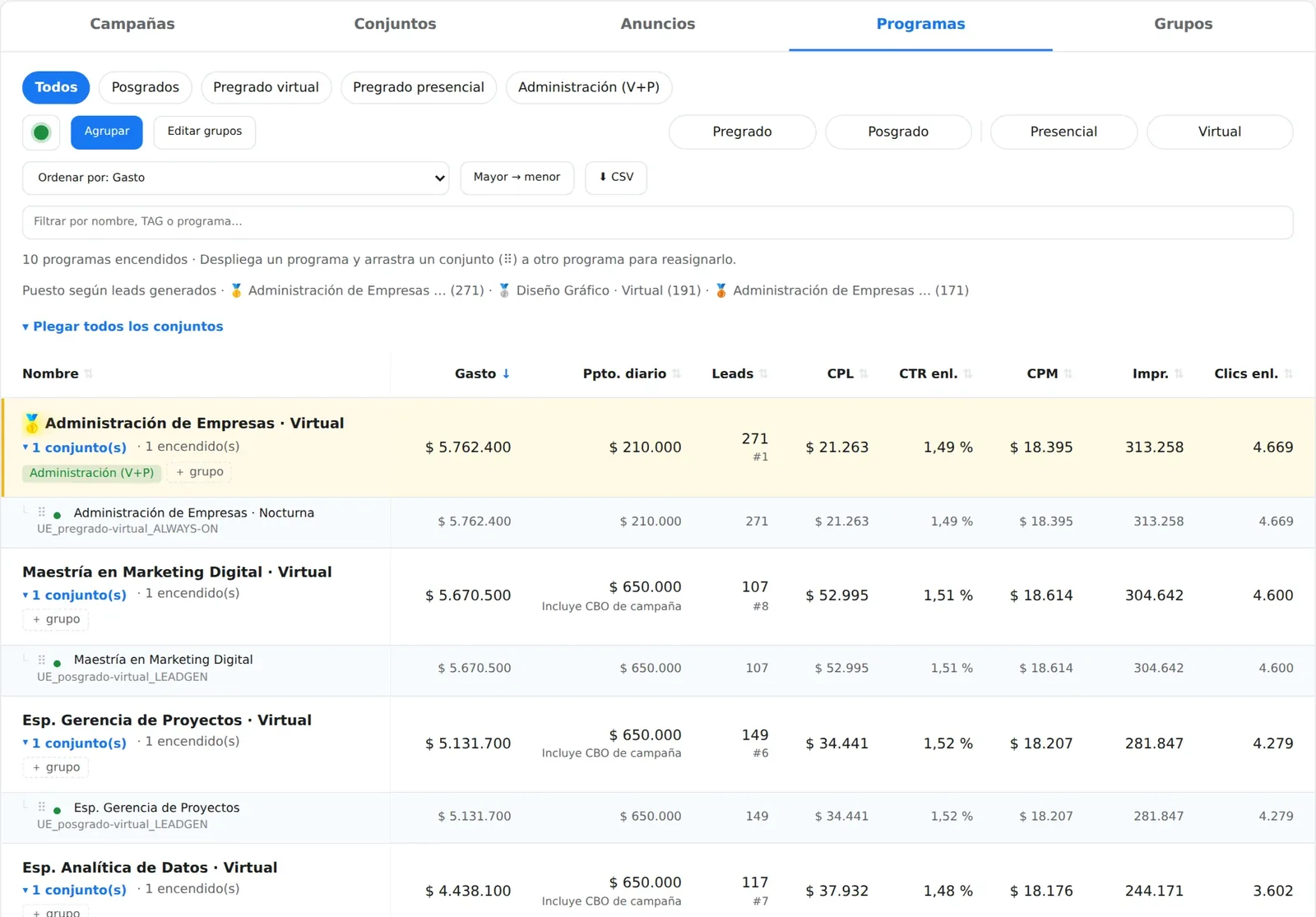The image size is (1316, 917).
Task: Sort by Leads column icon
Action: pos(763,373)
